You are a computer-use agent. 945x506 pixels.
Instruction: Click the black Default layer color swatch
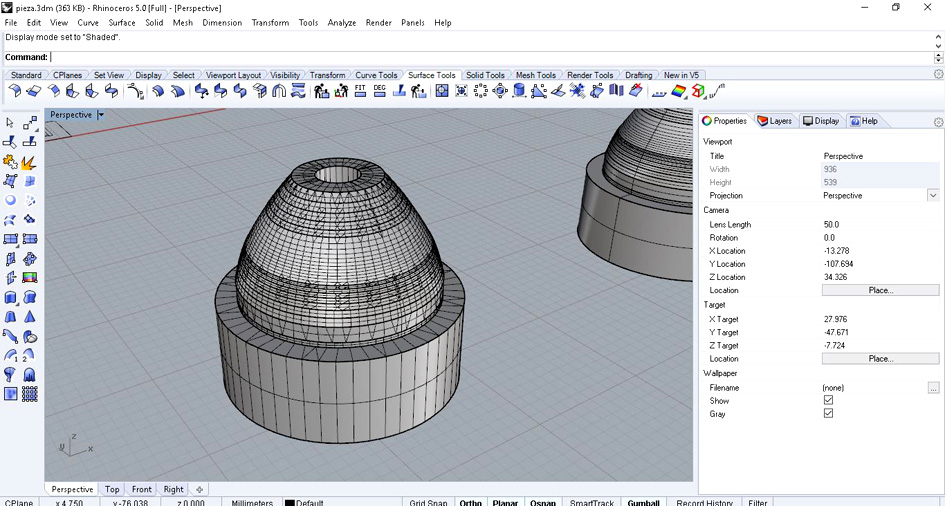[x=289, y=503]
